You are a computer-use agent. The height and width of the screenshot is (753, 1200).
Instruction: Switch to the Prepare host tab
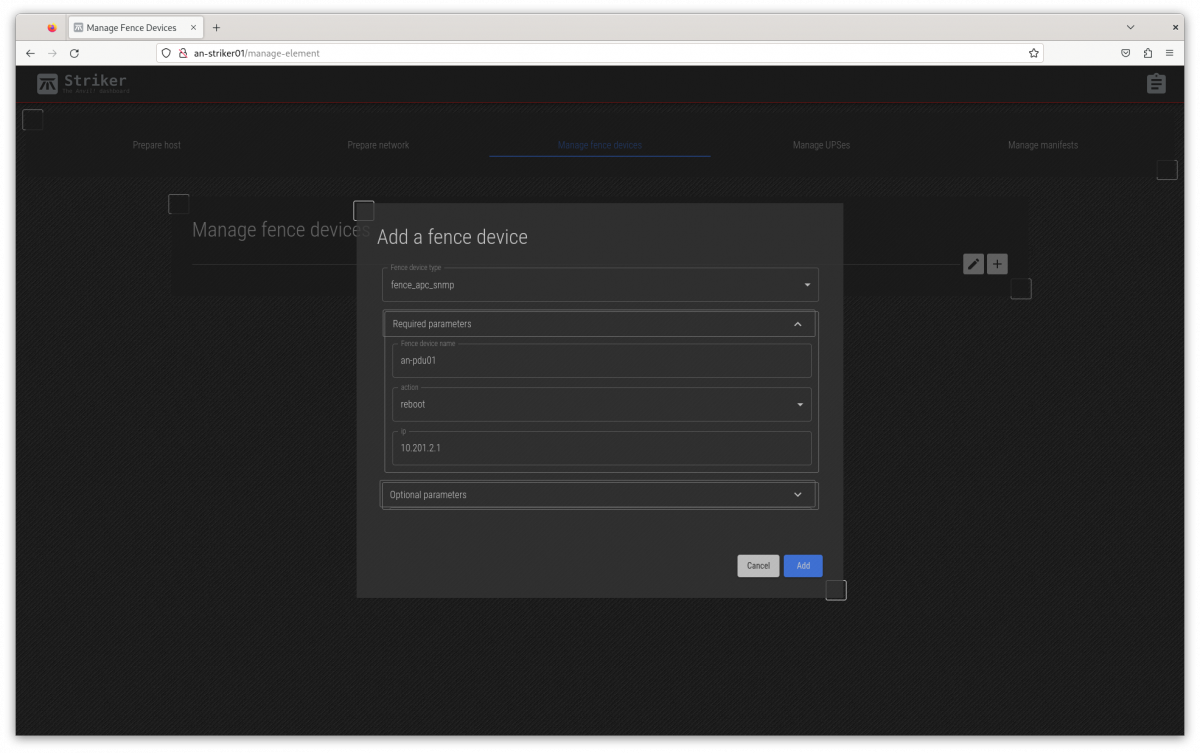pyautogui.click(x=157, y=145)
